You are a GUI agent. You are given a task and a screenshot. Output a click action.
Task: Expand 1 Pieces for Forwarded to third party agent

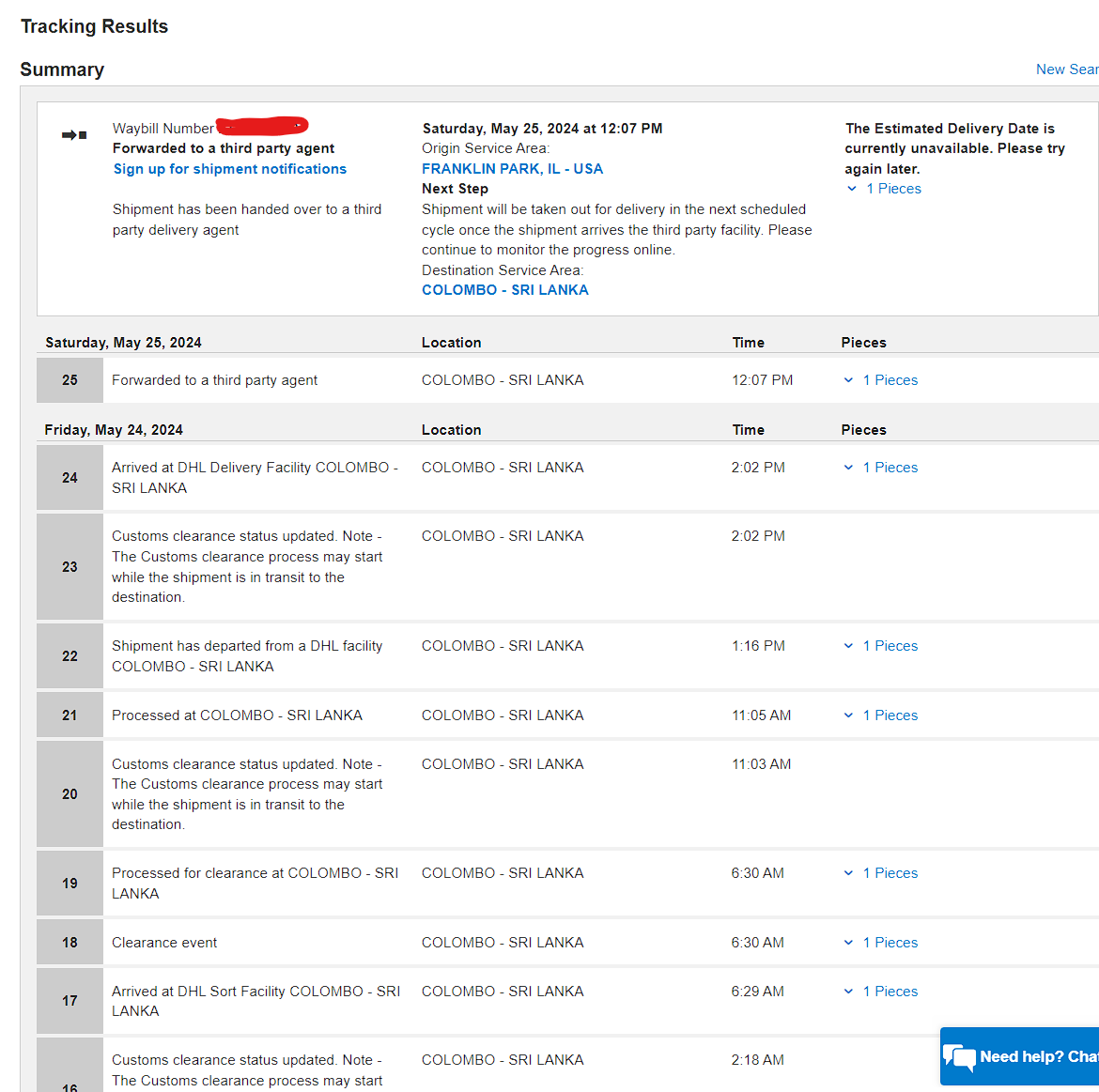pyautogui.click(x=881, y=380)
